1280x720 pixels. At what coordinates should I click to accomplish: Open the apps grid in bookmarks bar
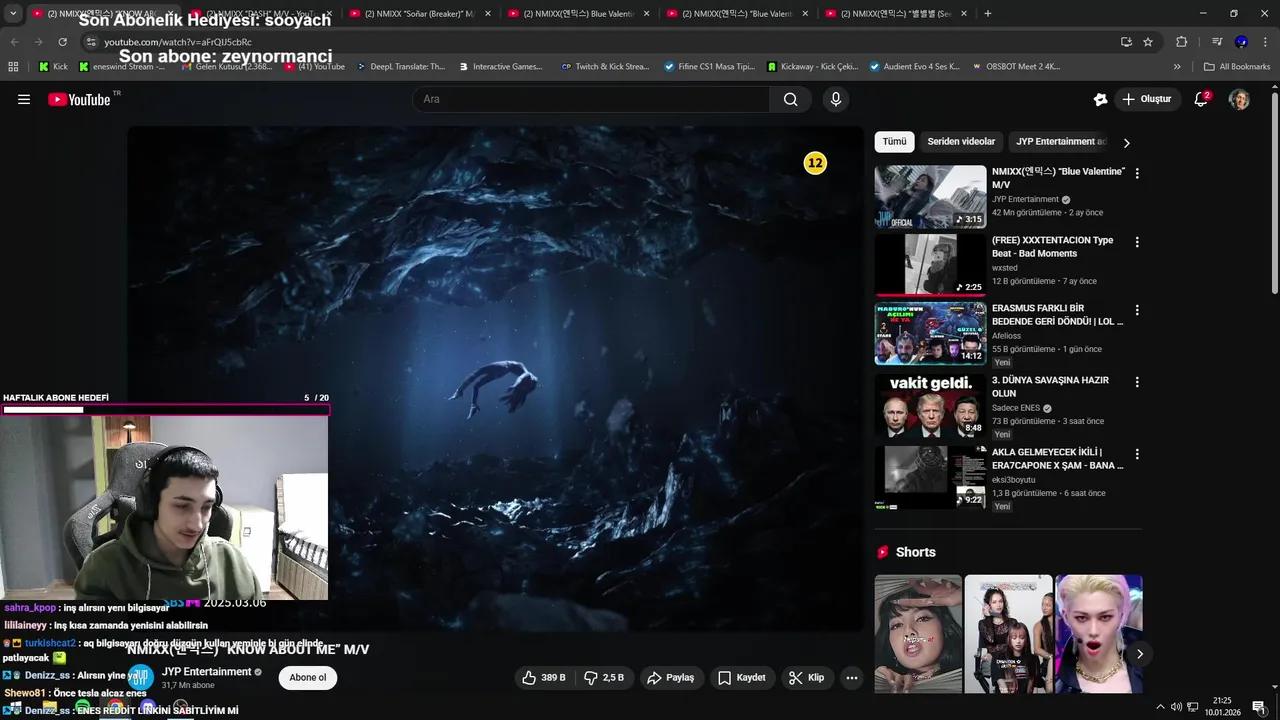(13, 67)
